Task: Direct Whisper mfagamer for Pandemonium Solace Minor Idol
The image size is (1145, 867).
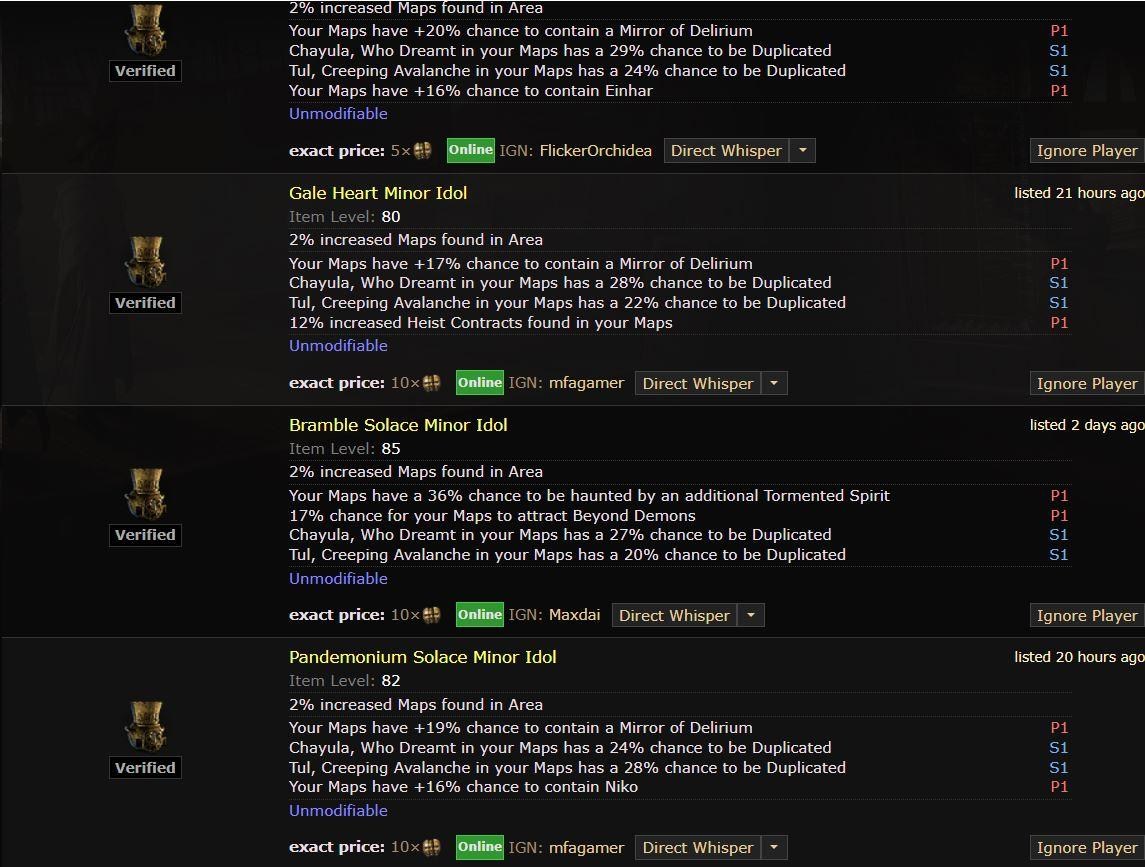Action: (697, 847)
